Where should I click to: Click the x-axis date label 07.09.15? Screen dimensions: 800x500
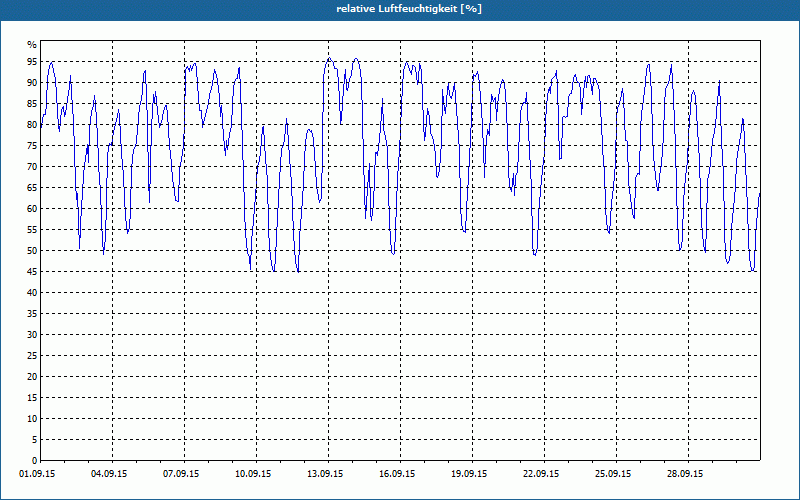(181, 474)
